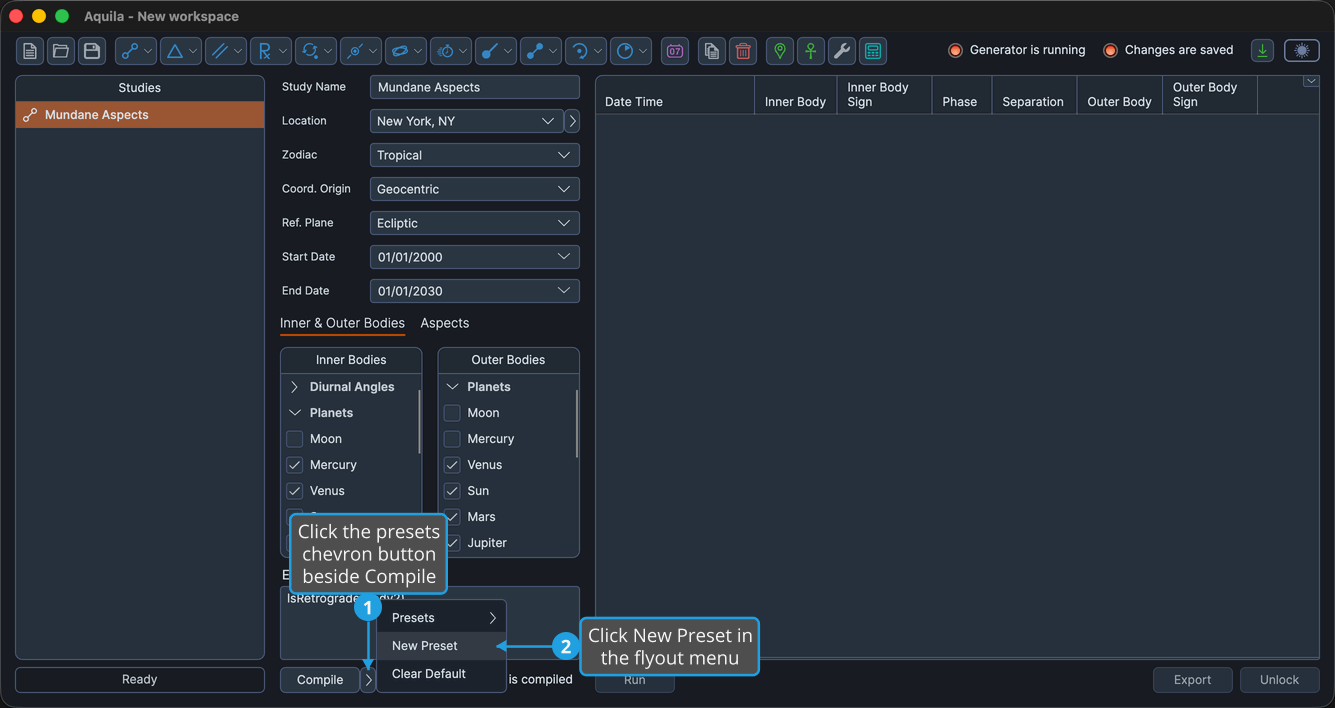This screenshot has height=708, width=1335.
Task: Click the red trash delete icon
Action: 743,51
